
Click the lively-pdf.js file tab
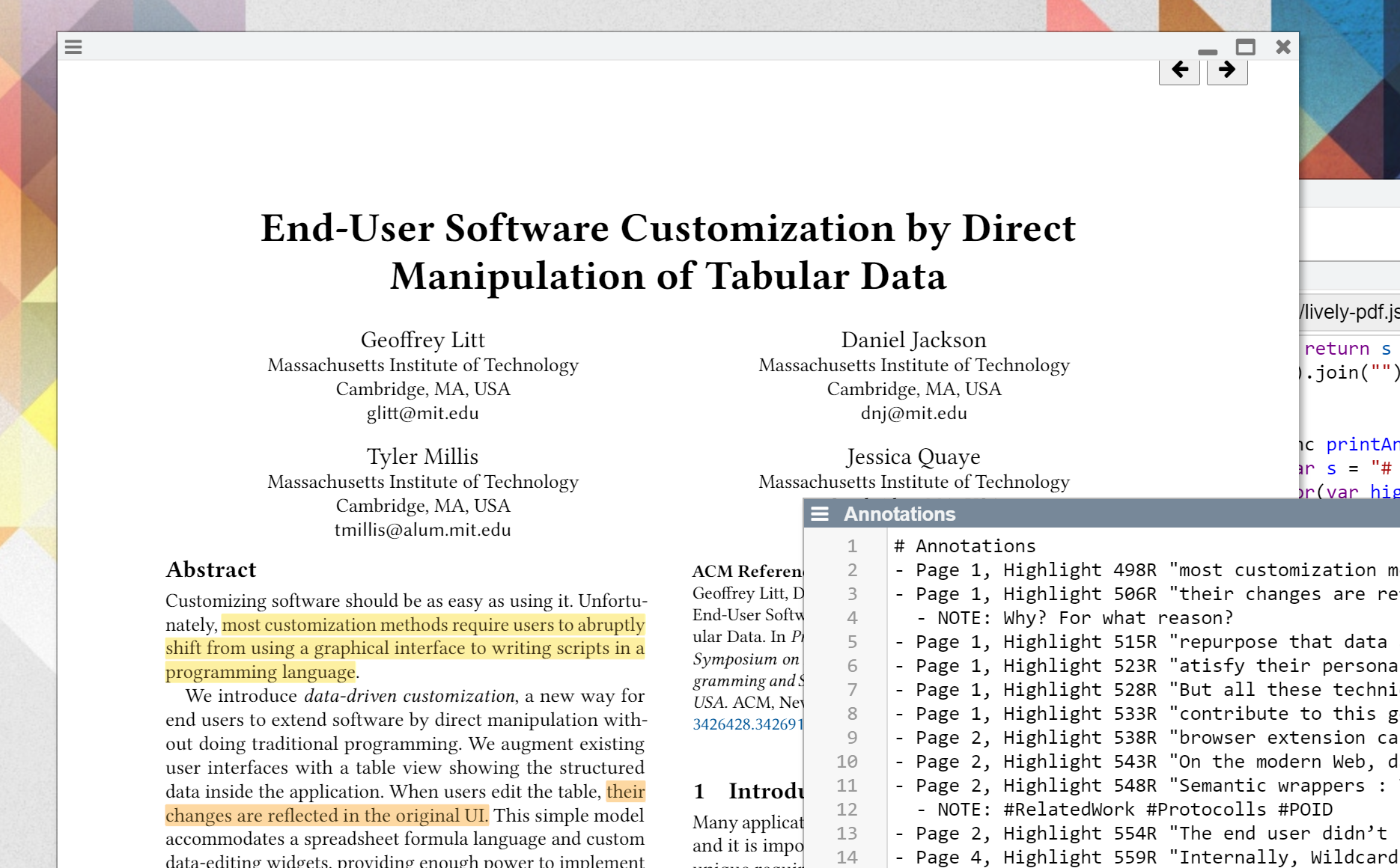tap(1349, 312)
